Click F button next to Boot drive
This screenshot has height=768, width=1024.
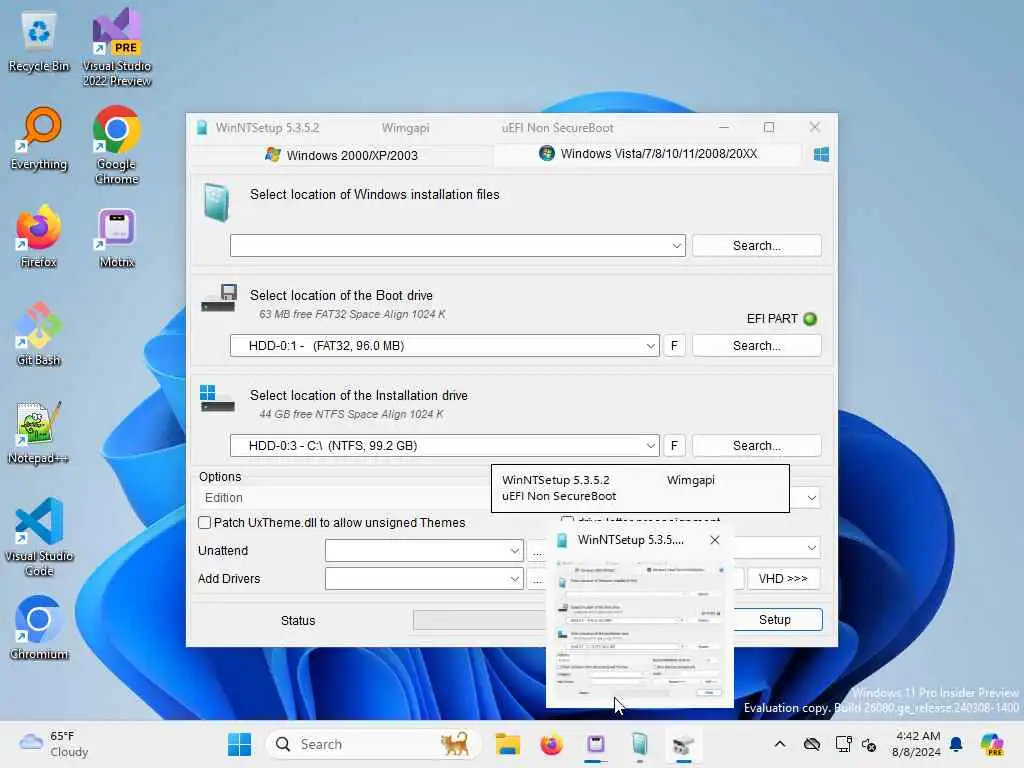click(674, 345)
